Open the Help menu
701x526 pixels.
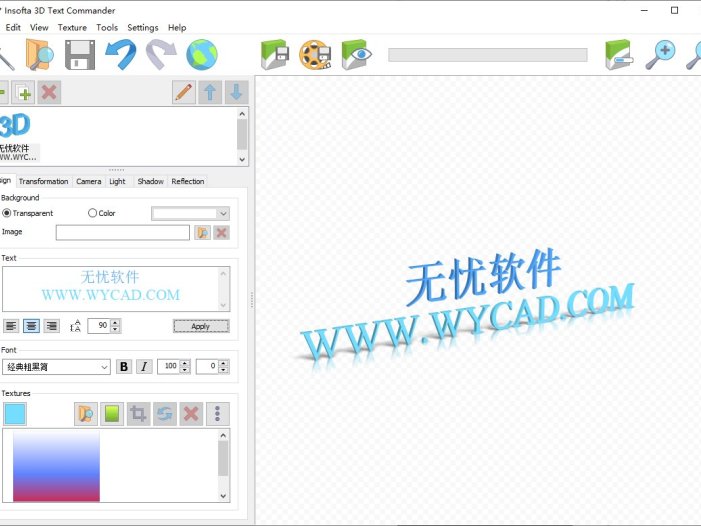(x=177, y=28)
